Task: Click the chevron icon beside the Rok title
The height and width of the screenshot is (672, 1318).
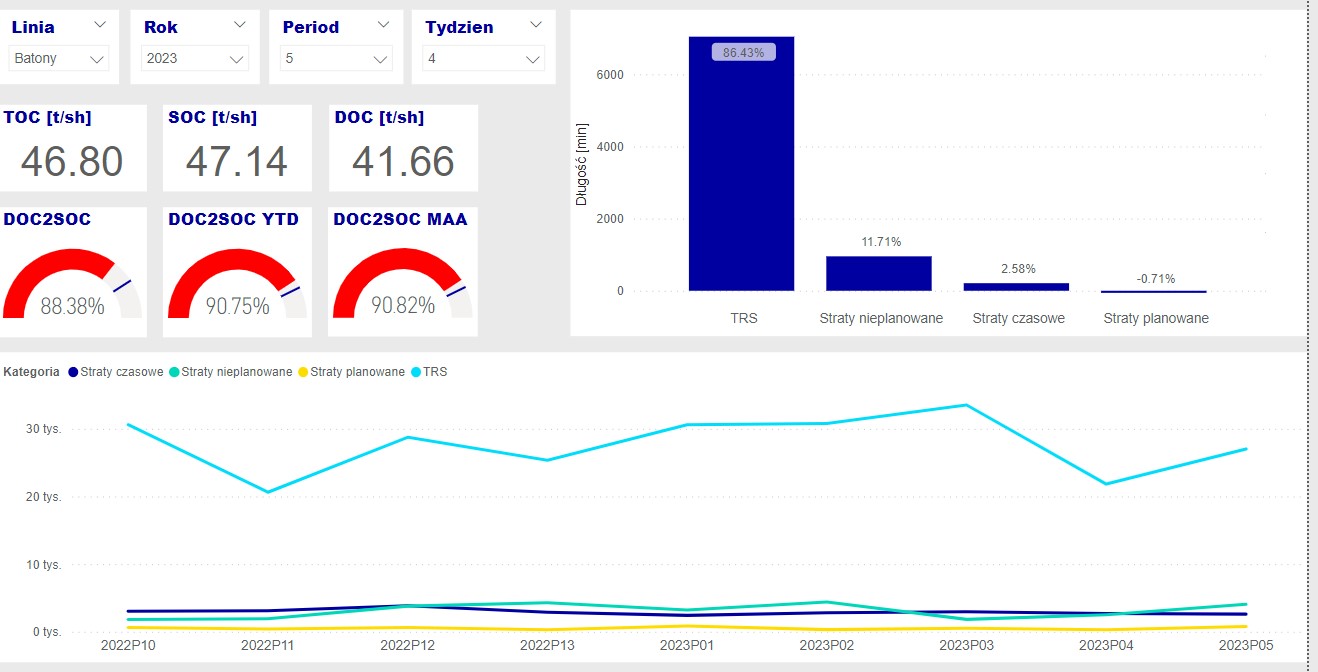Action: point(239,25)
